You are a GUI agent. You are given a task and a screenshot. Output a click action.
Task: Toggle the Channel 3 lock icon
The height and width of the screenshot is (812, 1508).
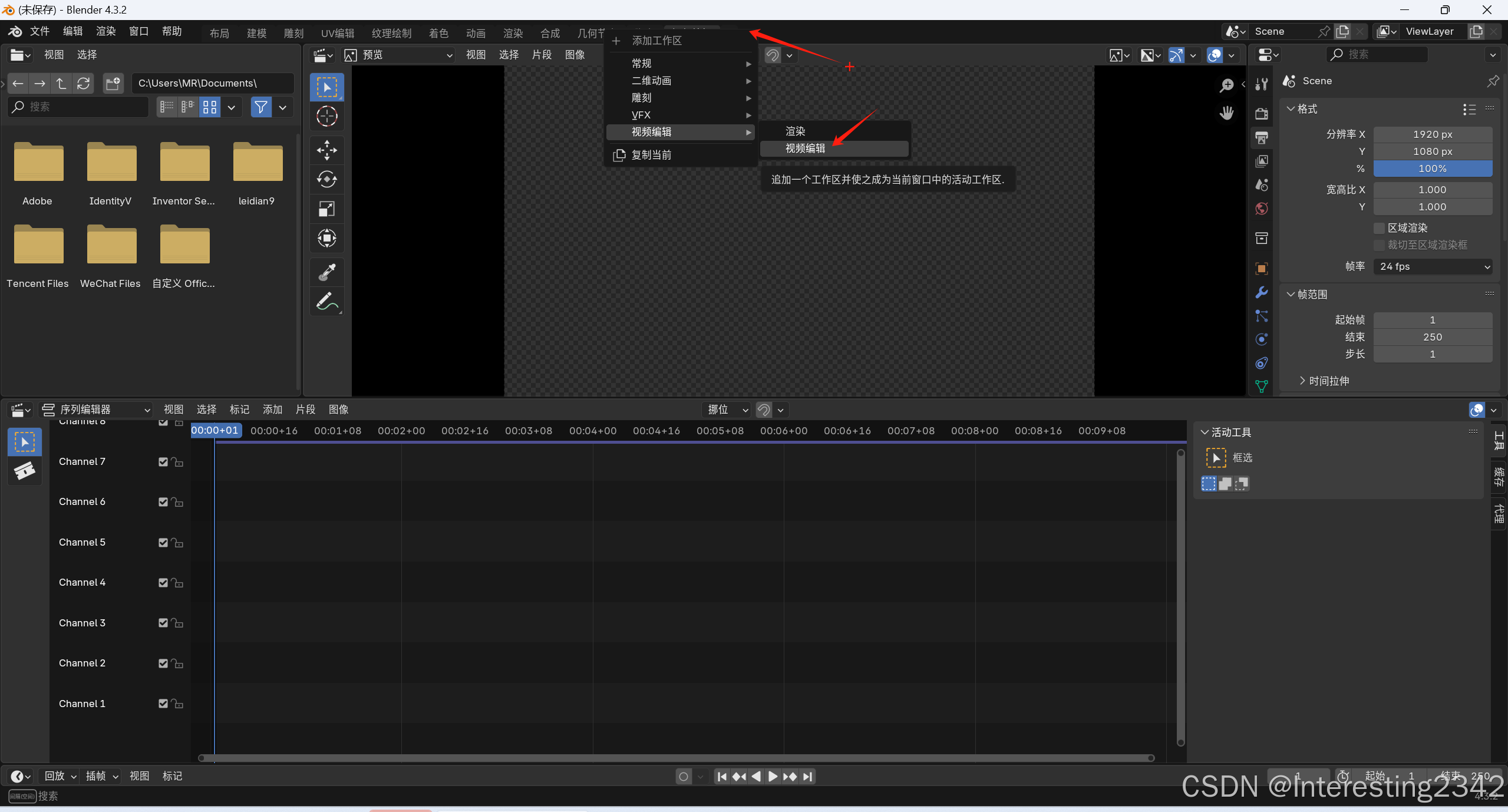(177, 623)
